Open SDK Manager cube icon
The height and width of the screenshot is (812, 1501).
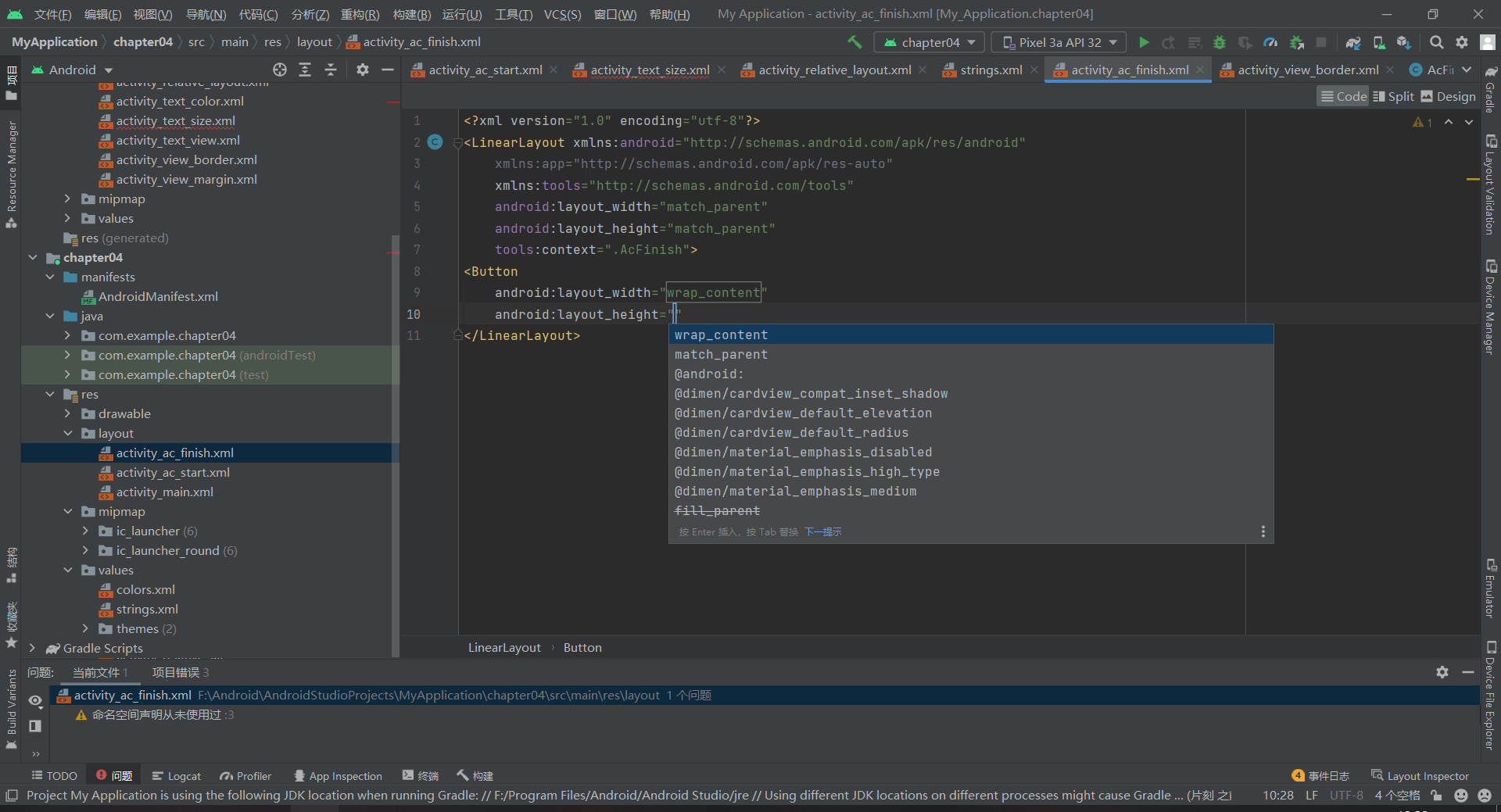[x=1404, y=42]
